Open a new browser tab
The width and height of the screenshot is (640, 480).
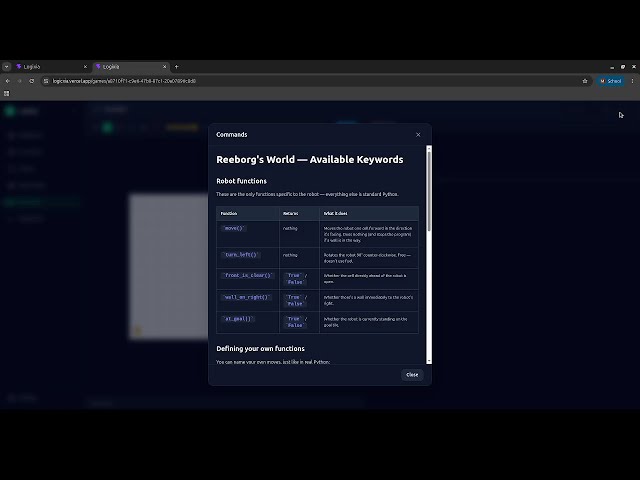point(176,67)
